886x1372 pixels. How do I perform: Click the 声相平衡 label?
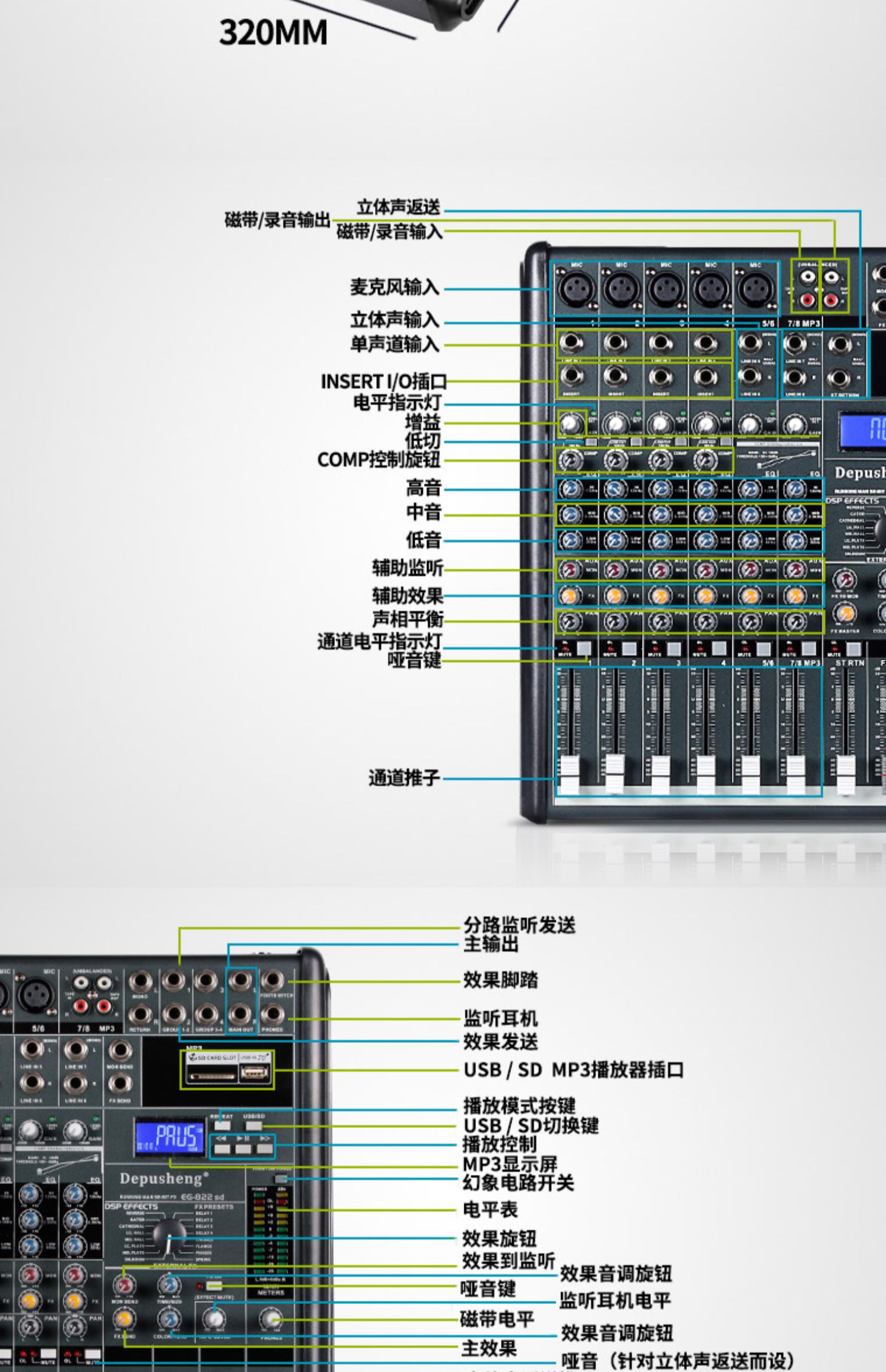point(408,619)
